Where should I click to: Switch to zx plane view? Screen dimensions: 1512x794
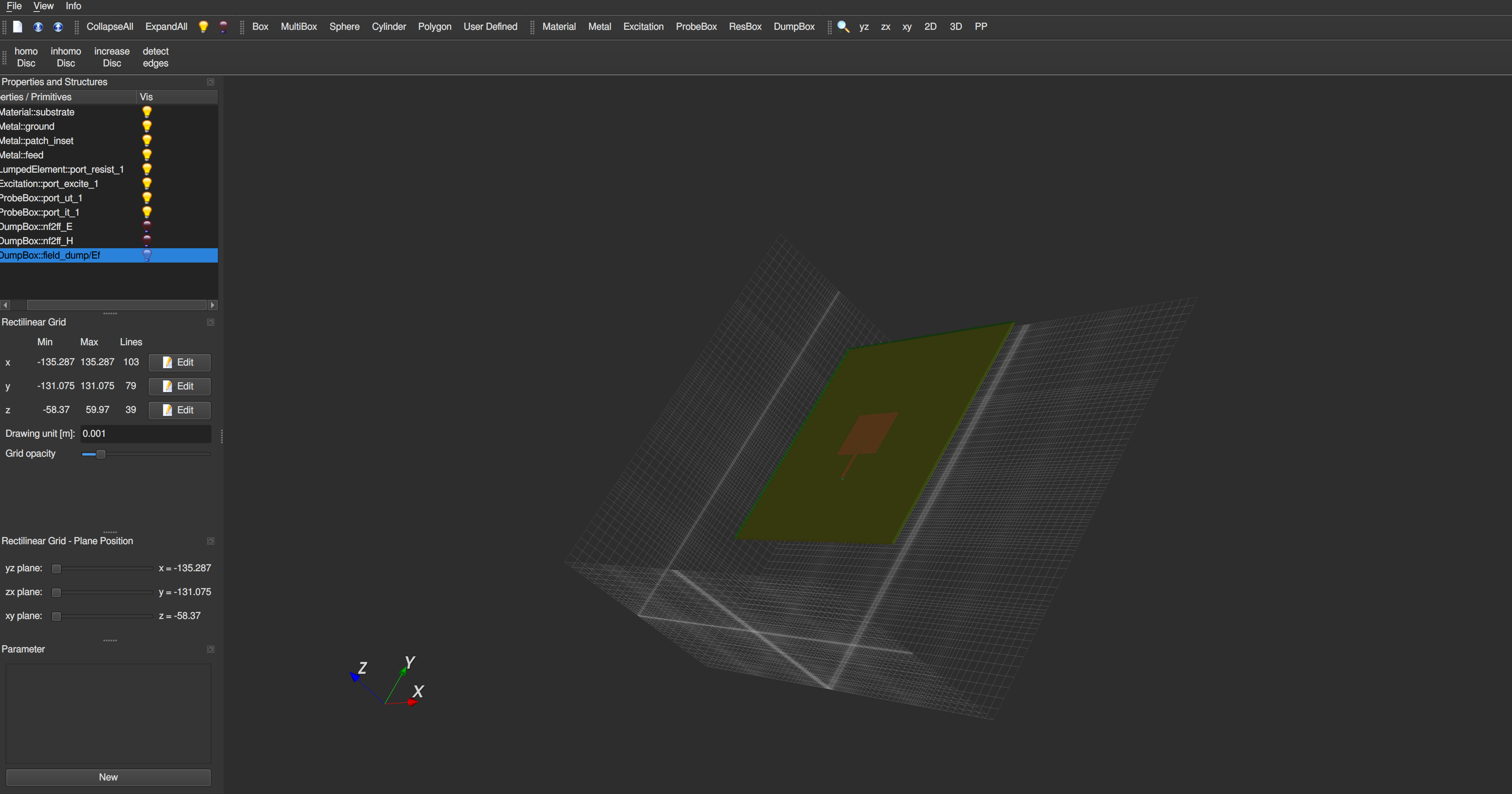tap(886, 26)
